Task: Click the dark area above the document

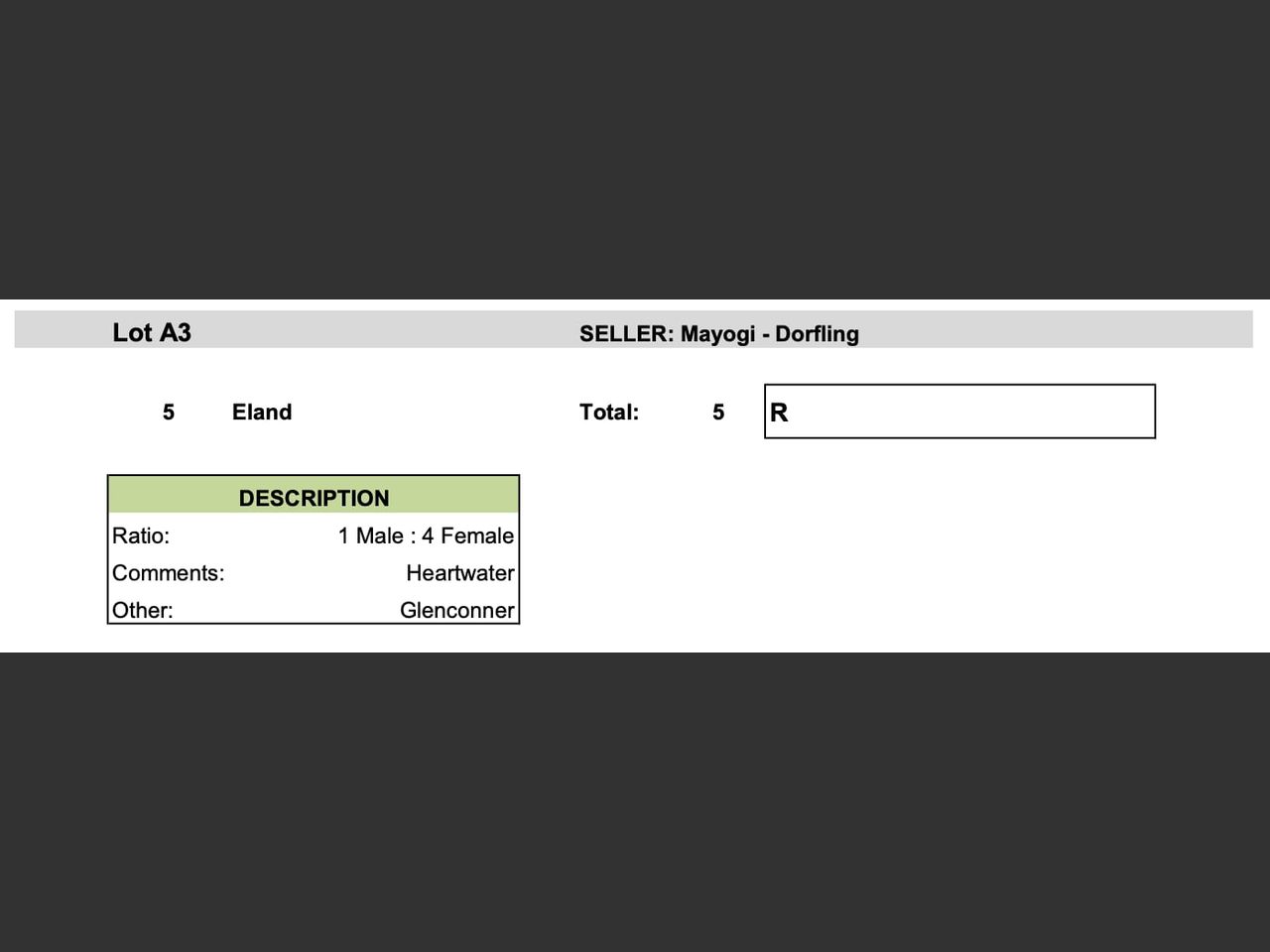Action: click(635, 149)
